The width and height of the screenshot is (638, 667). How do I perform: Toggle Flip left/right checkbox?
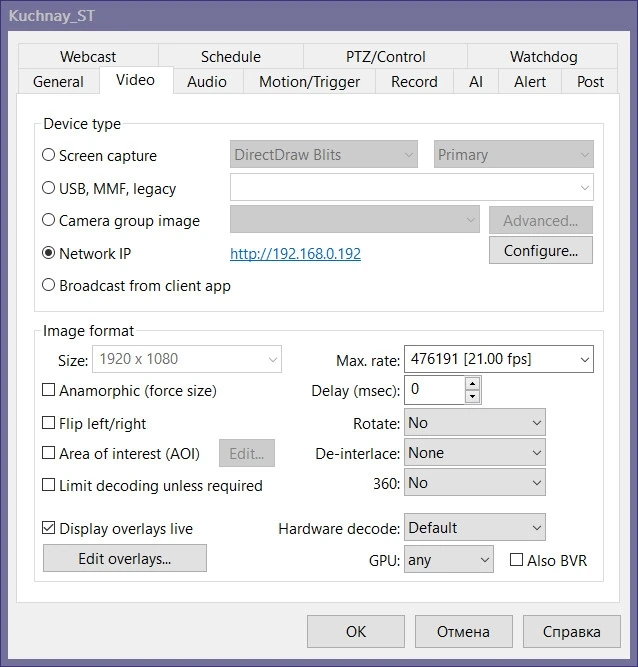coord(48,423)
